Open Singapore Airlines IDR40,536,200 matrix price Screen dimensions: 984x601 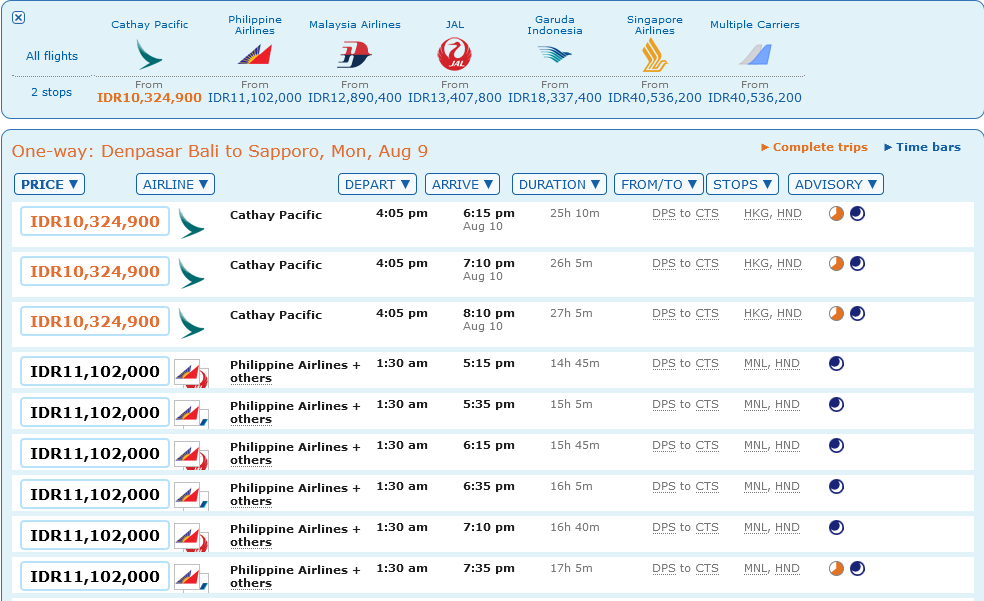click(x=655, y=98)
